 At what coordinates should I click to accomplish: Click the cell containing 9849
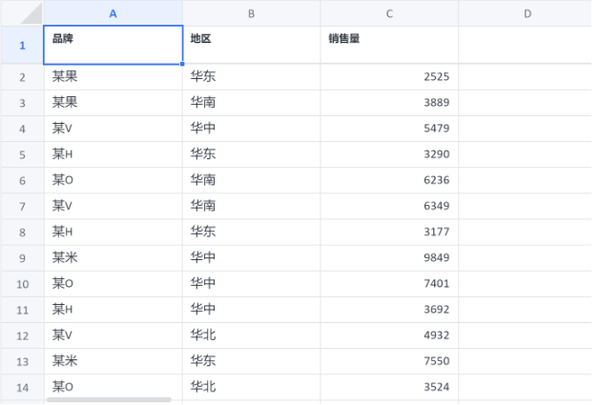pos(389,258)
